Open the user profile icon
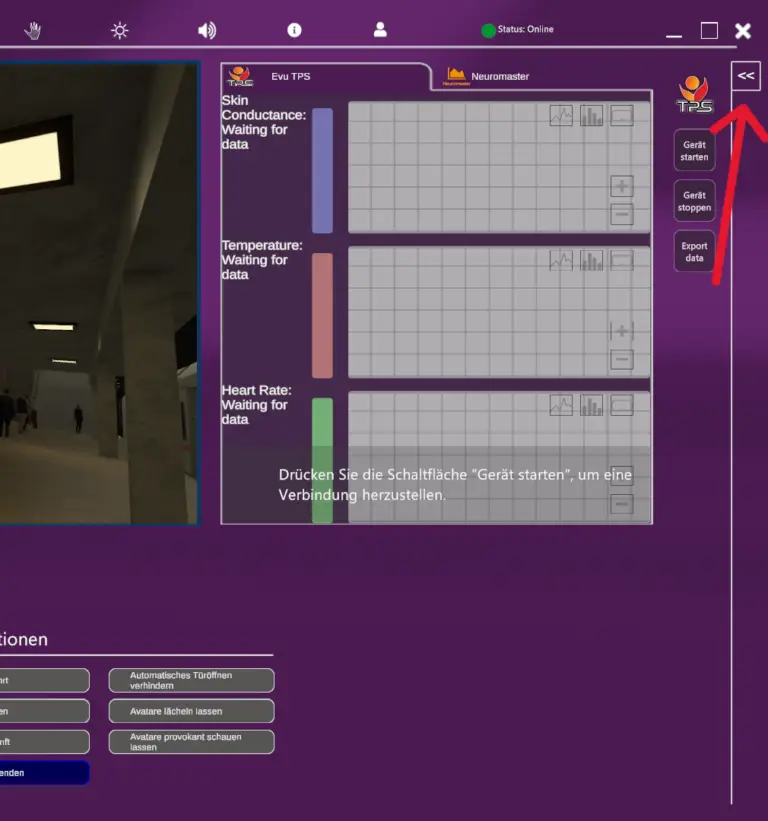Viewport: 768px width, 821px height. pyautogui.click(x=380, y=30)
